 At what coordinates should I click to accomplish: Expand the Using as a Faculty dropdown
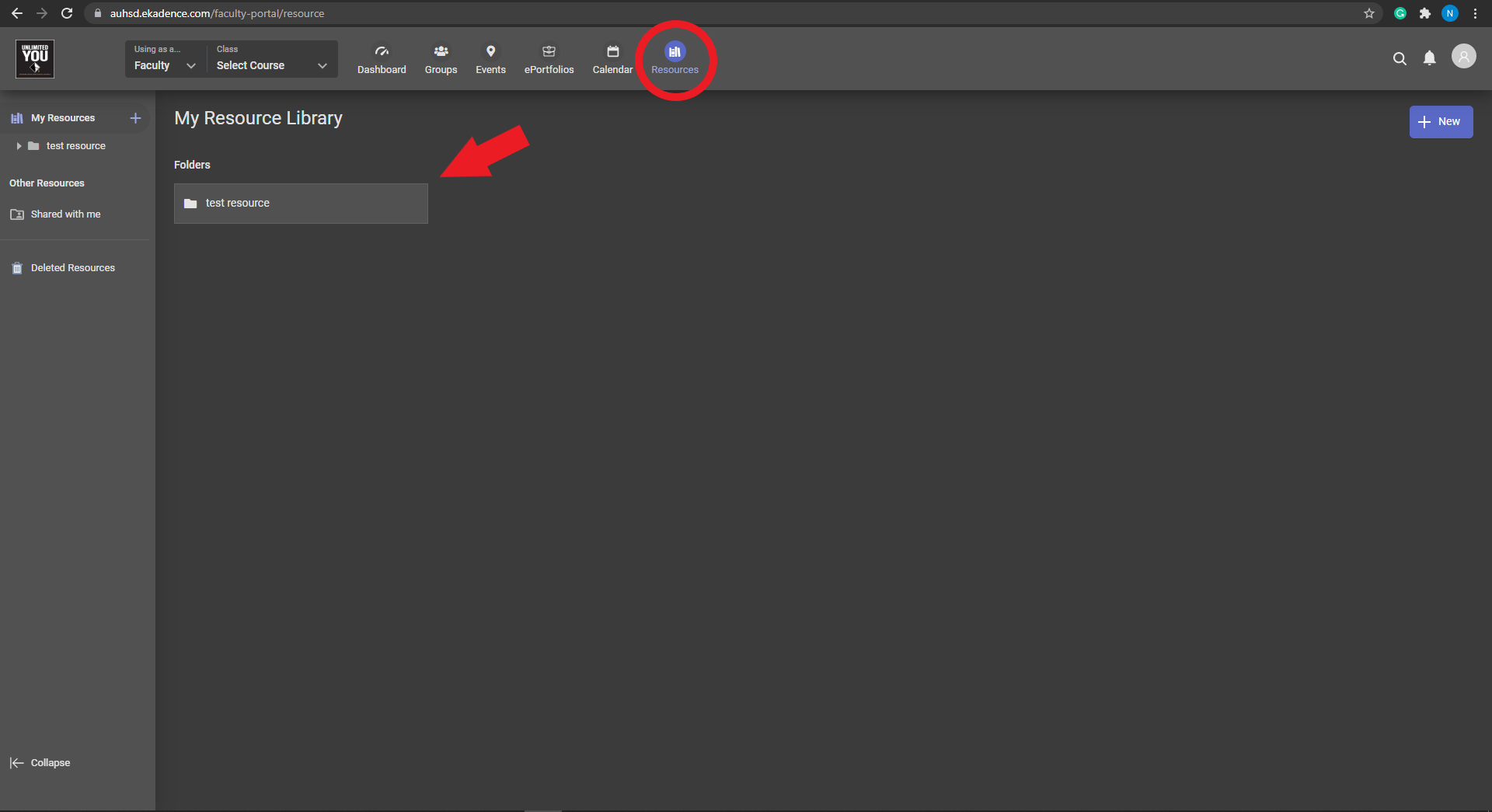point(165,59)
